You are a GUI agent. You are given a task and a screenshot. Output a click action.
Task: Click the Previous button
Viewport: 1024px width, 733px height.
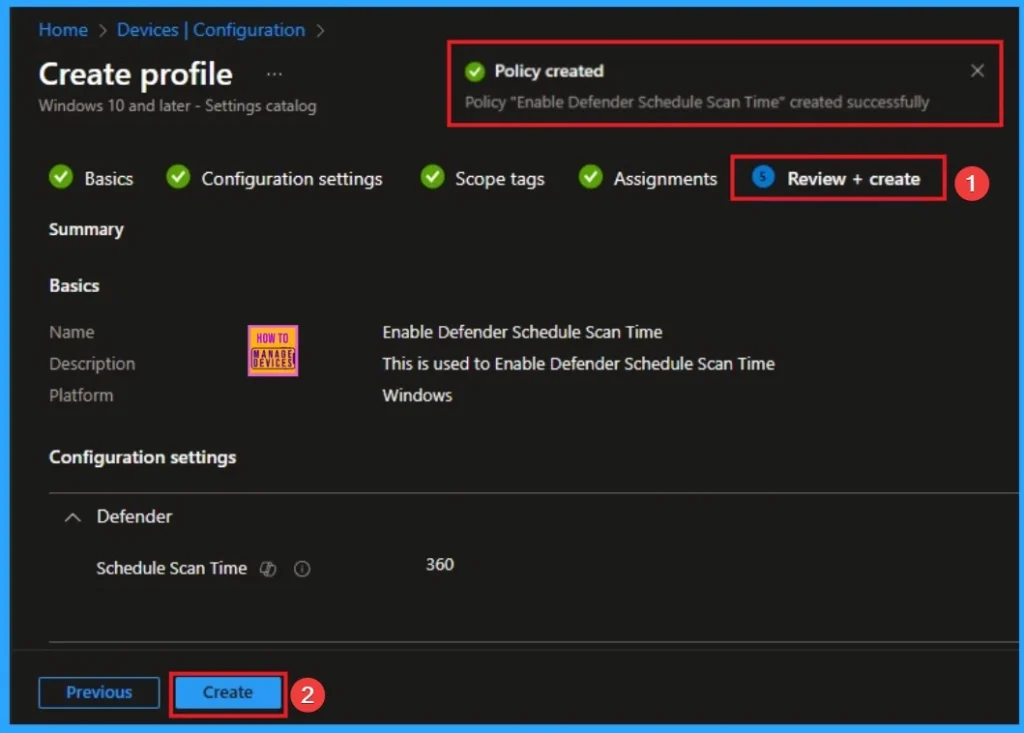[x=98, y=692]
